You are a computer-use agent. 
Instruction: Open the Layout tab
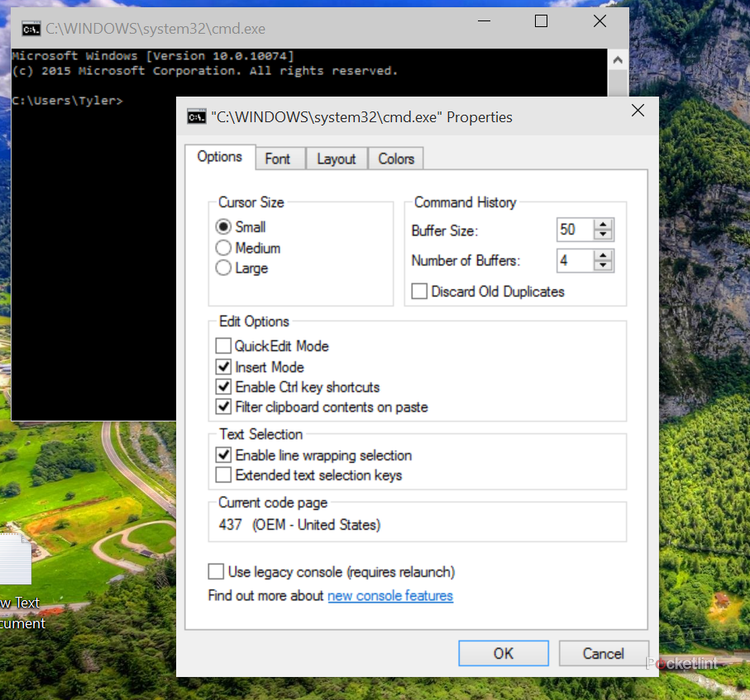pos(336,159)
